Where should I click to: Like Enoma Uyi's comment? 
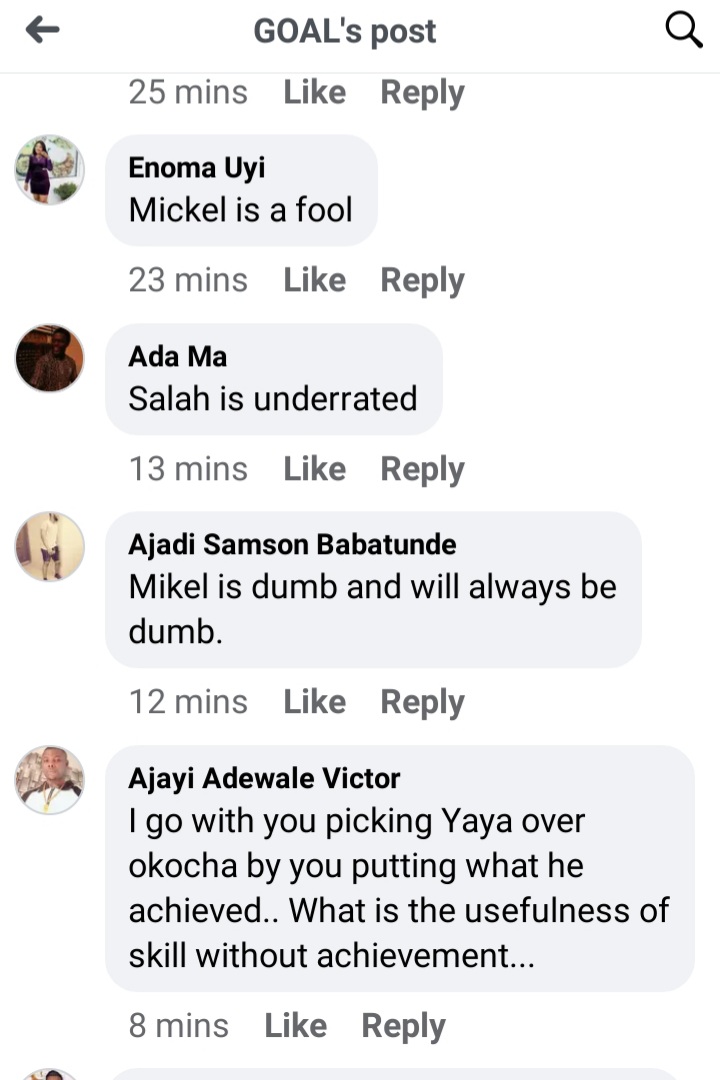click(x=314, y=280)
